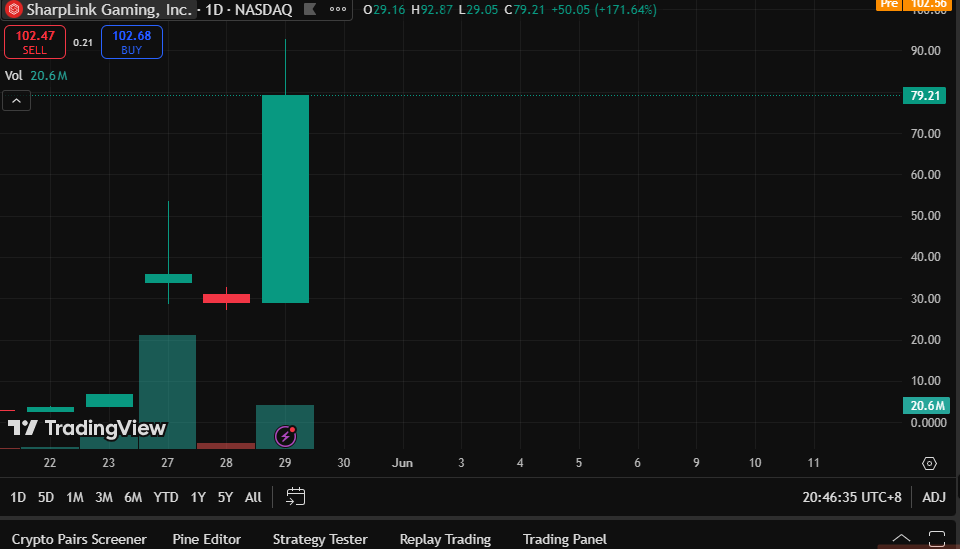Click the blue 102.68 BUY button
The image size is (960, 549).
pyautogui.click(x=132, y=42)
